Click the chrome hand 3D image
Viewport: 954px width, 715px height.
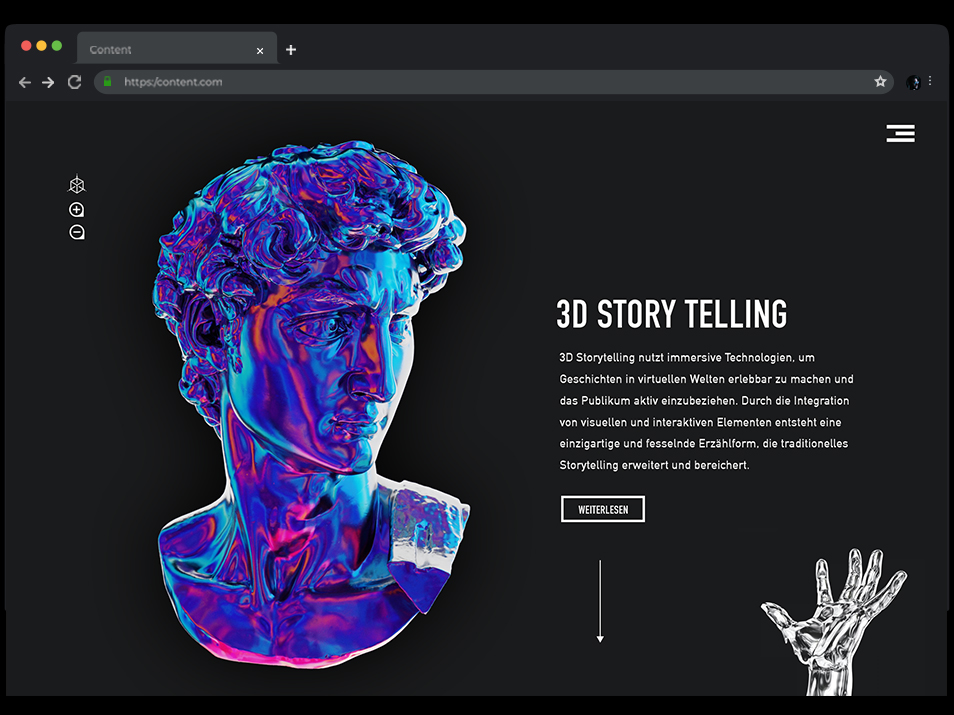(834, 622)
